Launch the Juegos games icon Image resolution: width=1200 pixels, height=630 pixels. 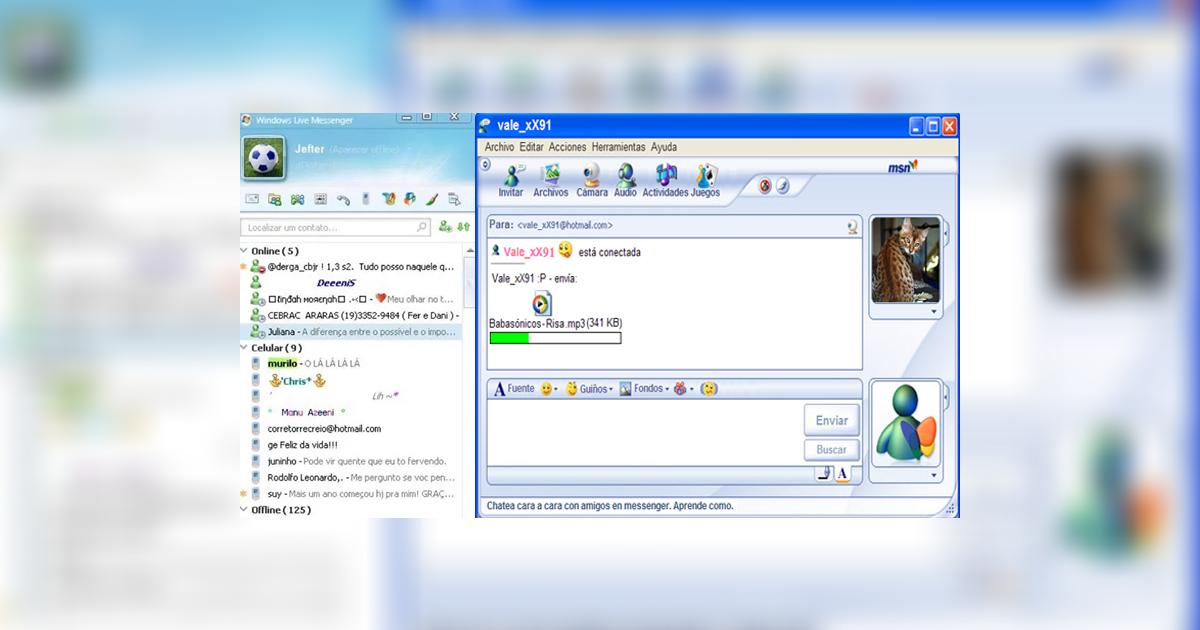click(x=706, y=176)
